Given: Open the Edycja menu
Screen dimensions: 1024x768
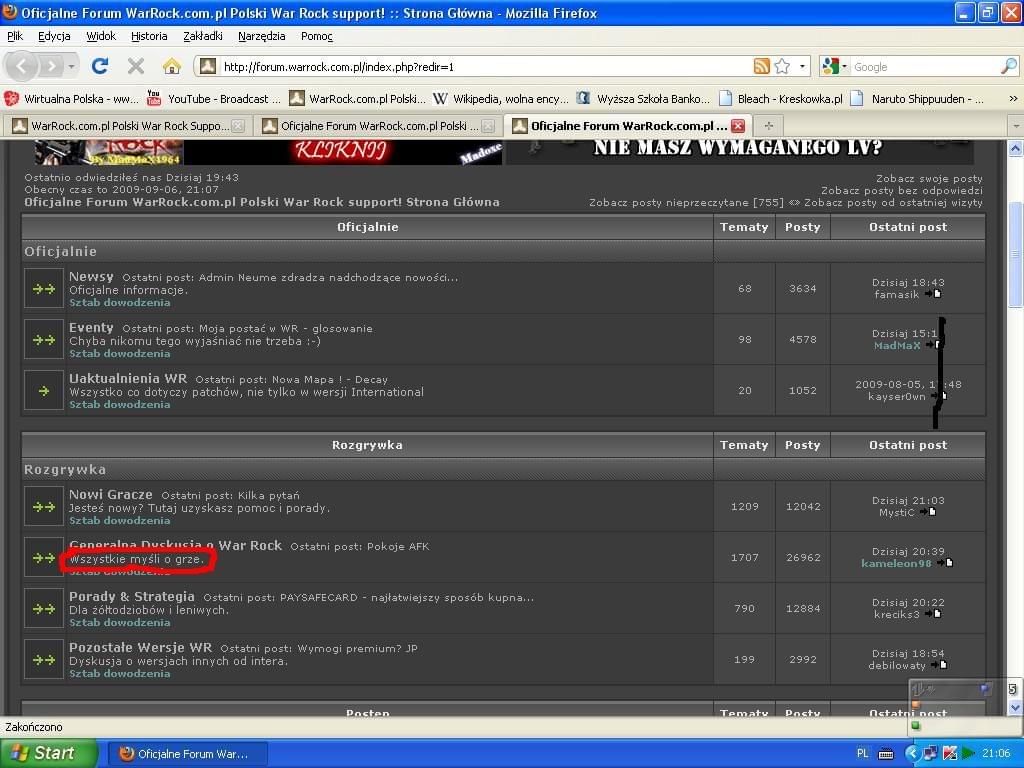Looking at the screenshot, I should [54, 37].
